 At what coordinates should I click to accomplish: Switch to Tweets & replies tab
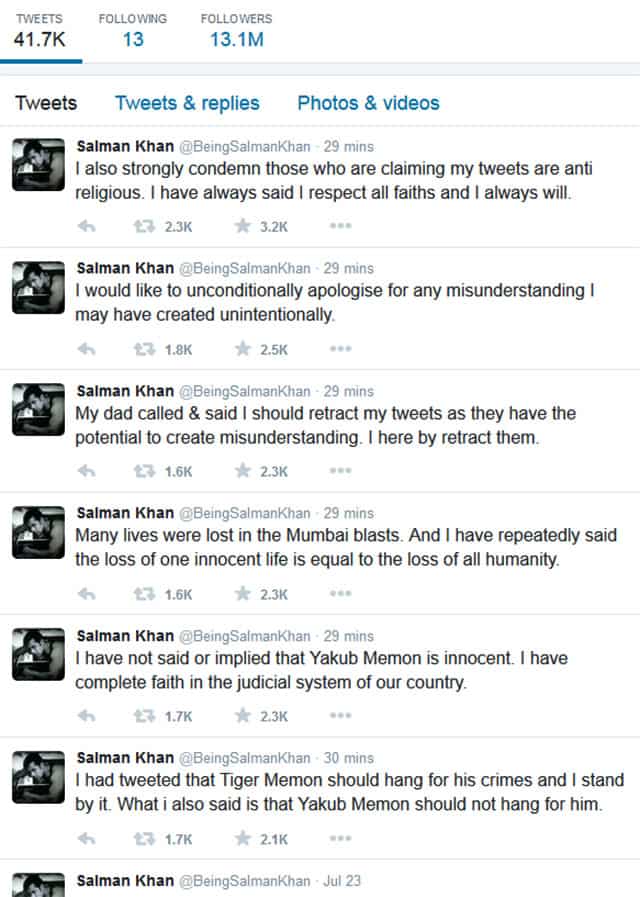click(187, 103)
